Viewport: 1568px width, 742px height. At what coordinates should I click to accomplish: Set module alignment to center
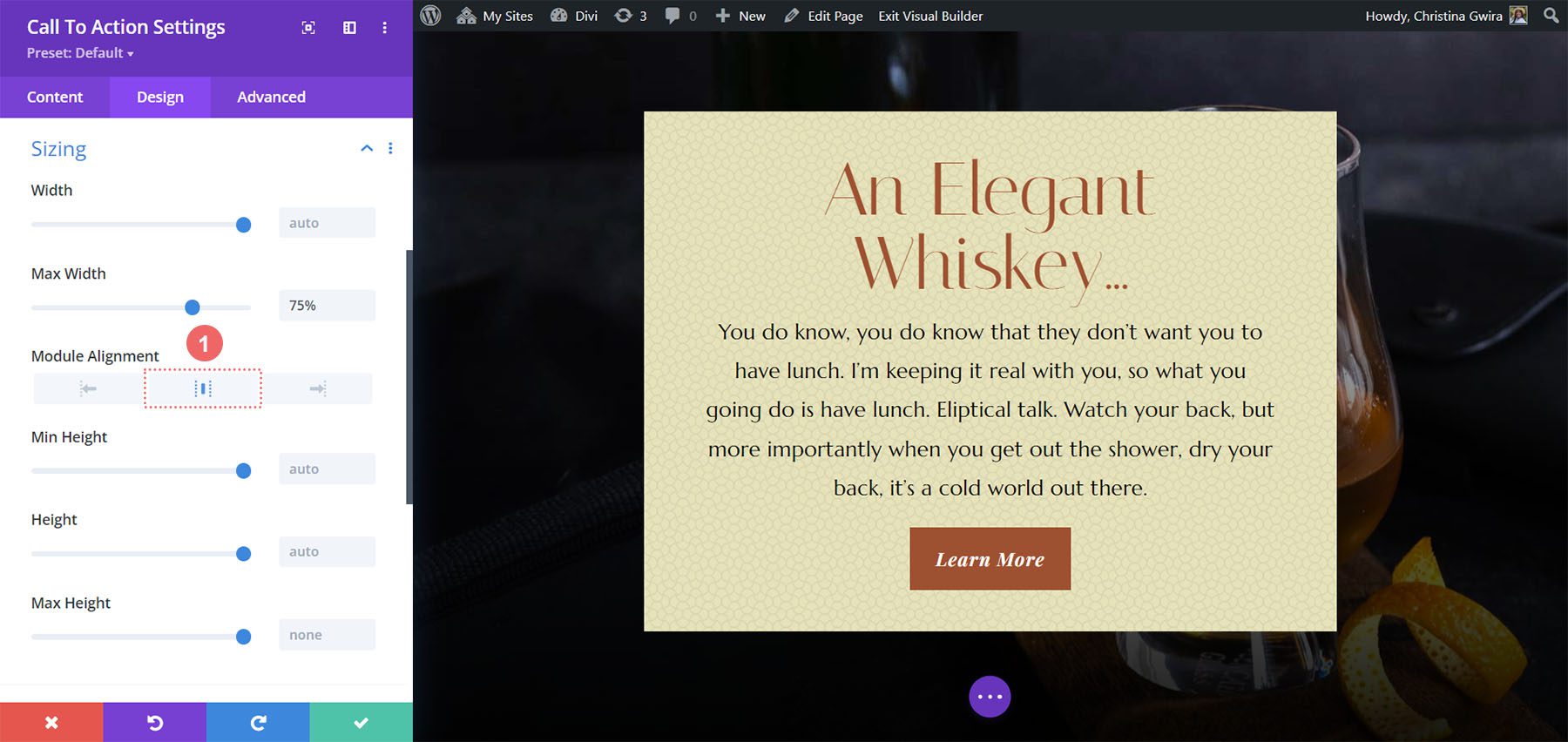(203, 388)
